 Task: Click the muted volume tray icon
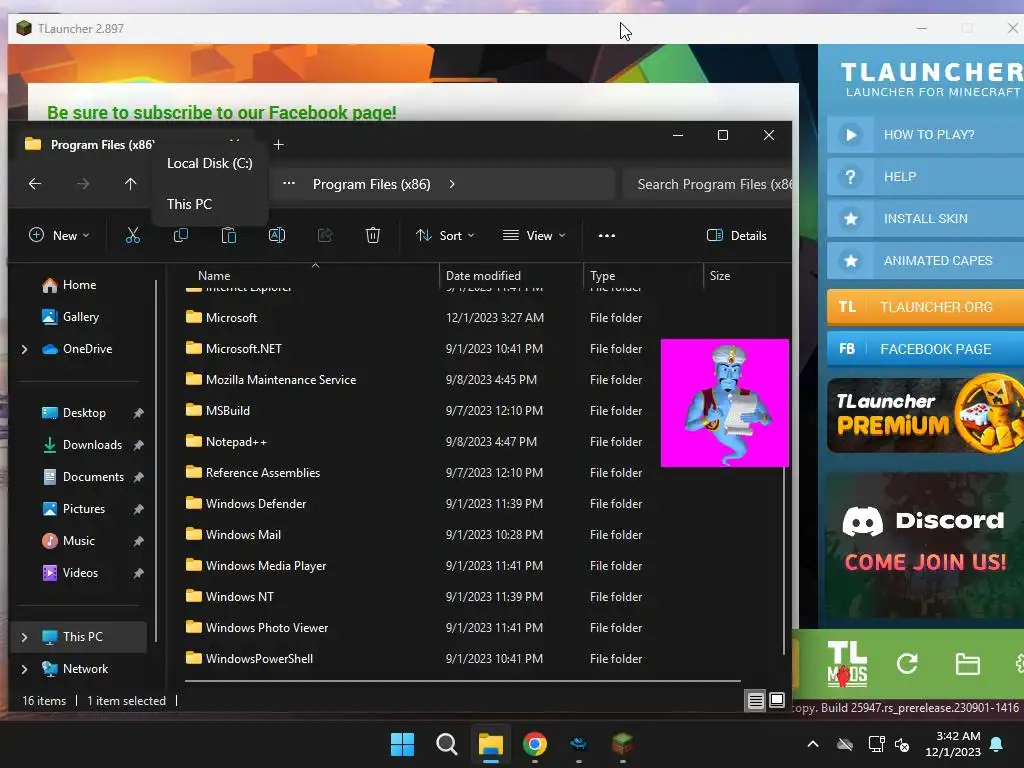click(x=902, y=744)
